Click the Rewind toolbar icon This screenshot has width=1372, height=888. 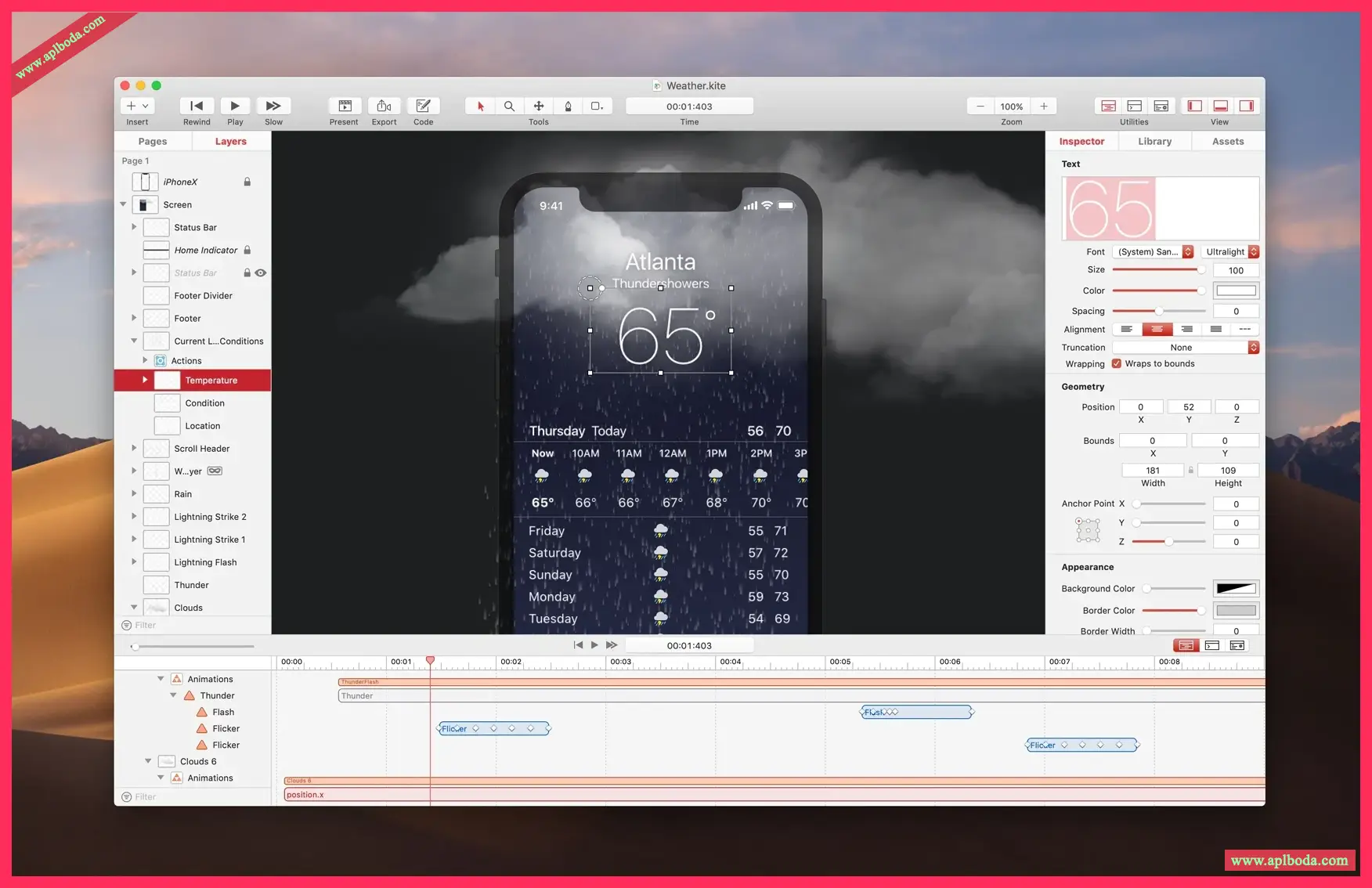[197, 106]
